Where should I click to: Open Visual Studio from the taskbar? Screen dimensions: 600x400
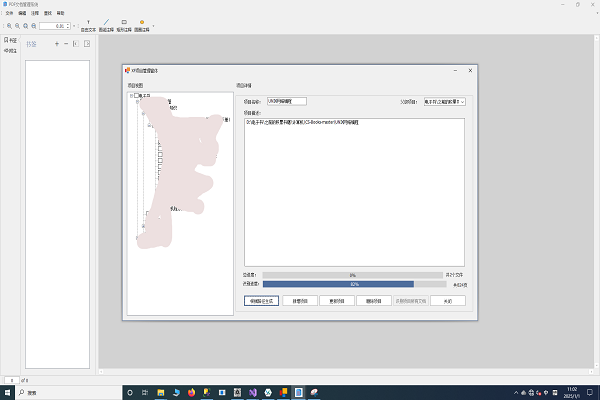253,392
